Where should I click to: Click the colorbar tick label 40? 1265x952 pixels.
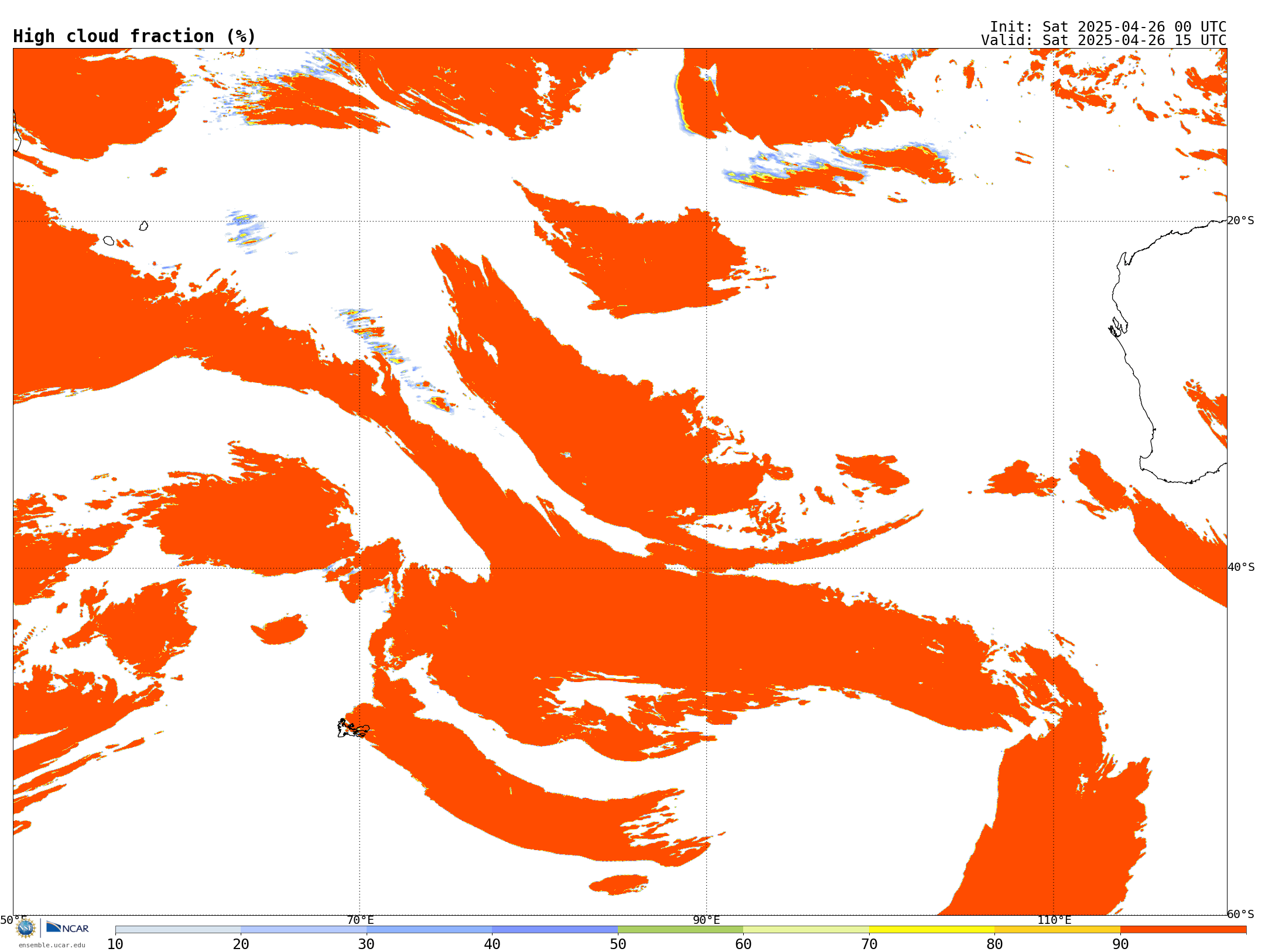pyautogui.click(x=492, y=944)
